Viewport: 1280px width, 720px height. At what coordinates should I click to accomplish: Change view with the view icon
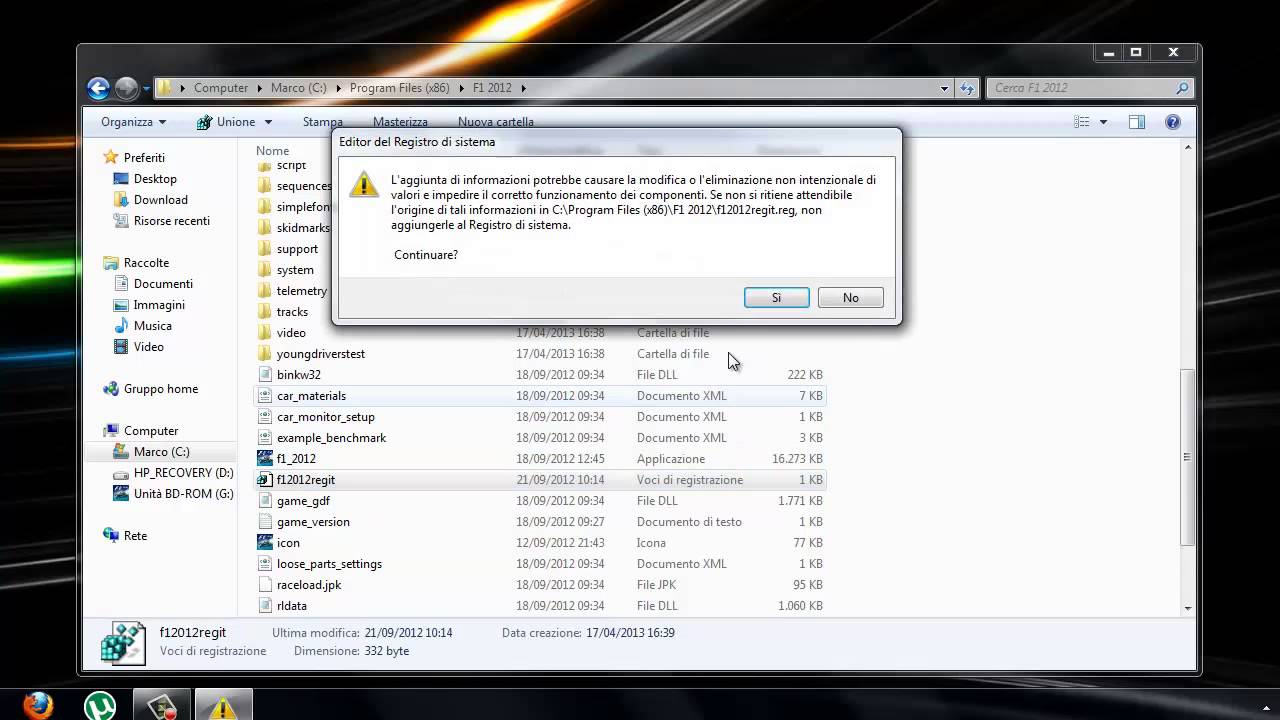(1082, 122)
